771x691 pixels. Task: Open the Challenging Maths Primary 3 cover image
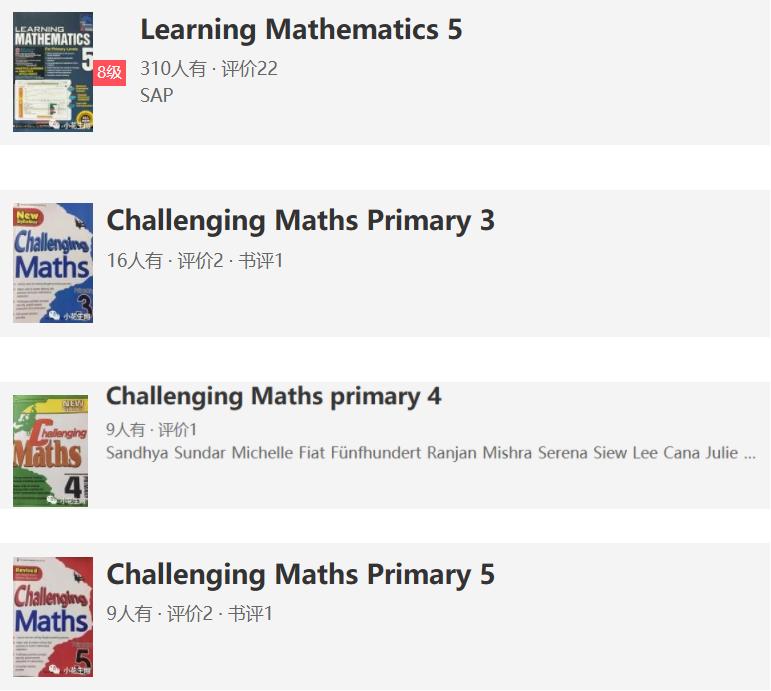click(52, 263)
